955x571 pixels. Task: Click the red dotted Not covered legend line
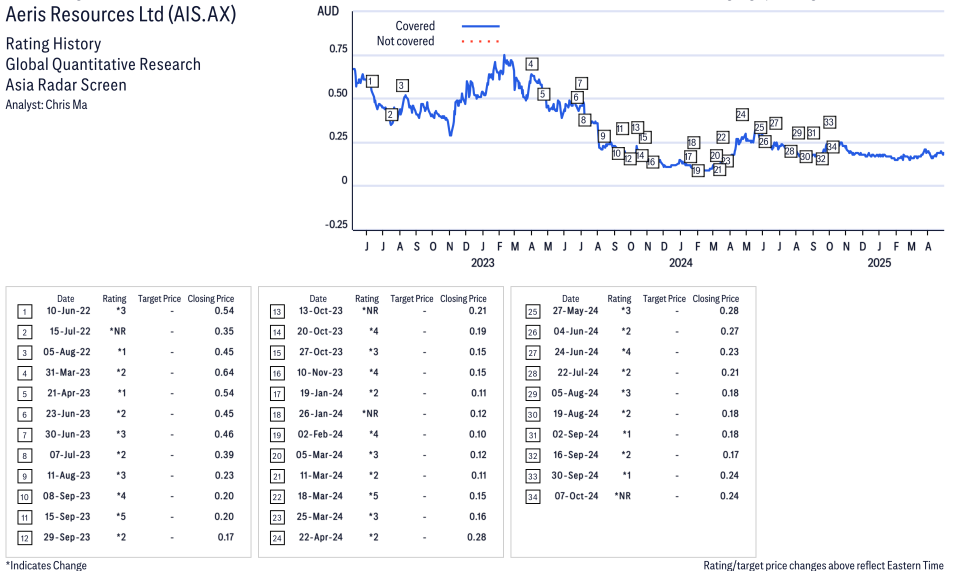click(481, 41)
